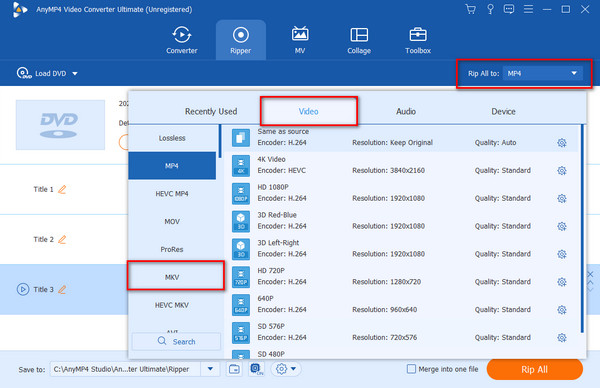Click the shopping cart purchase icon
Screen dimensions: 600x388
tap(471, 9)
